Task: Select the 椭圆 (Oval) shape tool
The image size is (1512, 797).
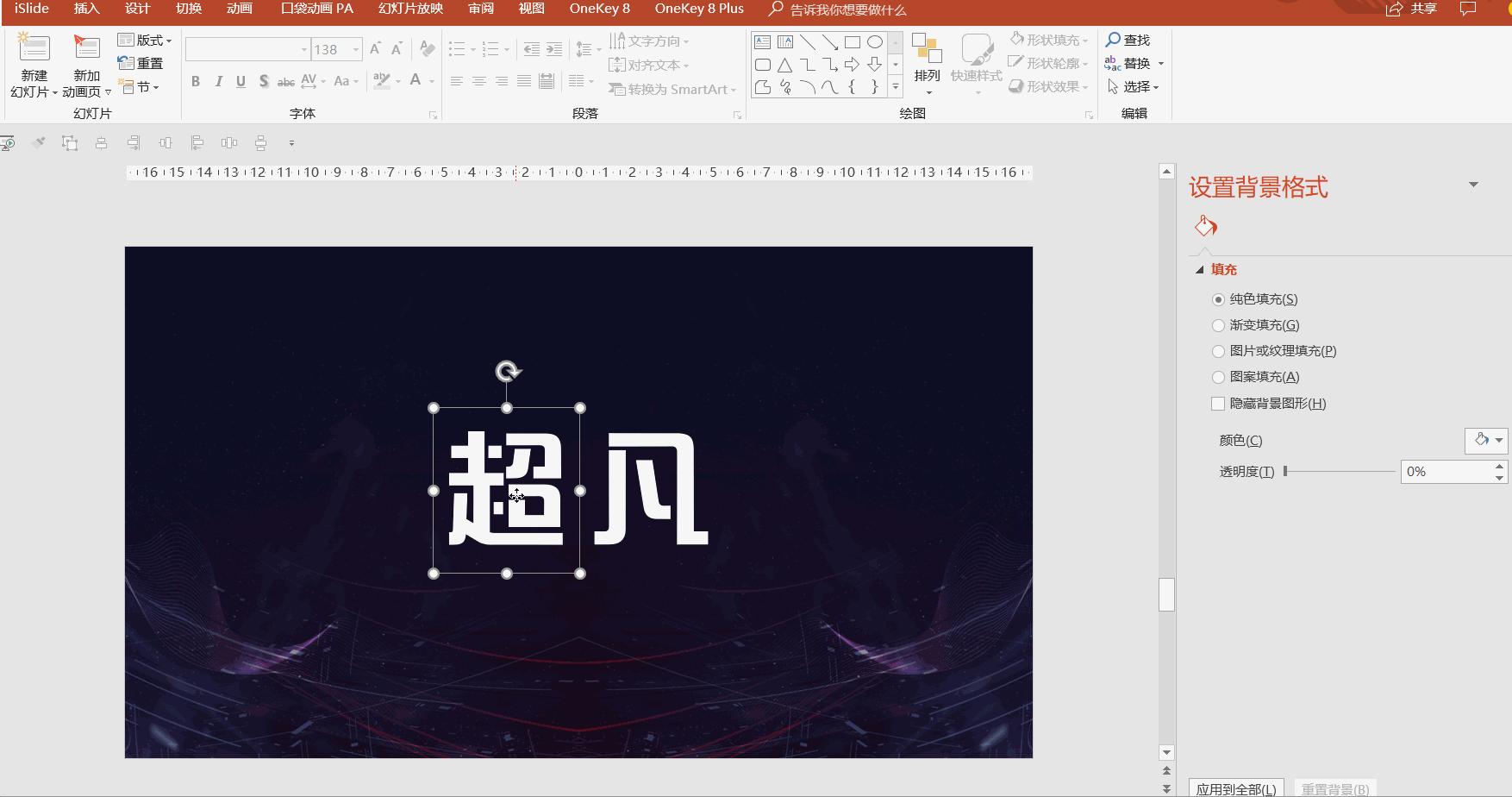Action: [x=875, y=41]
